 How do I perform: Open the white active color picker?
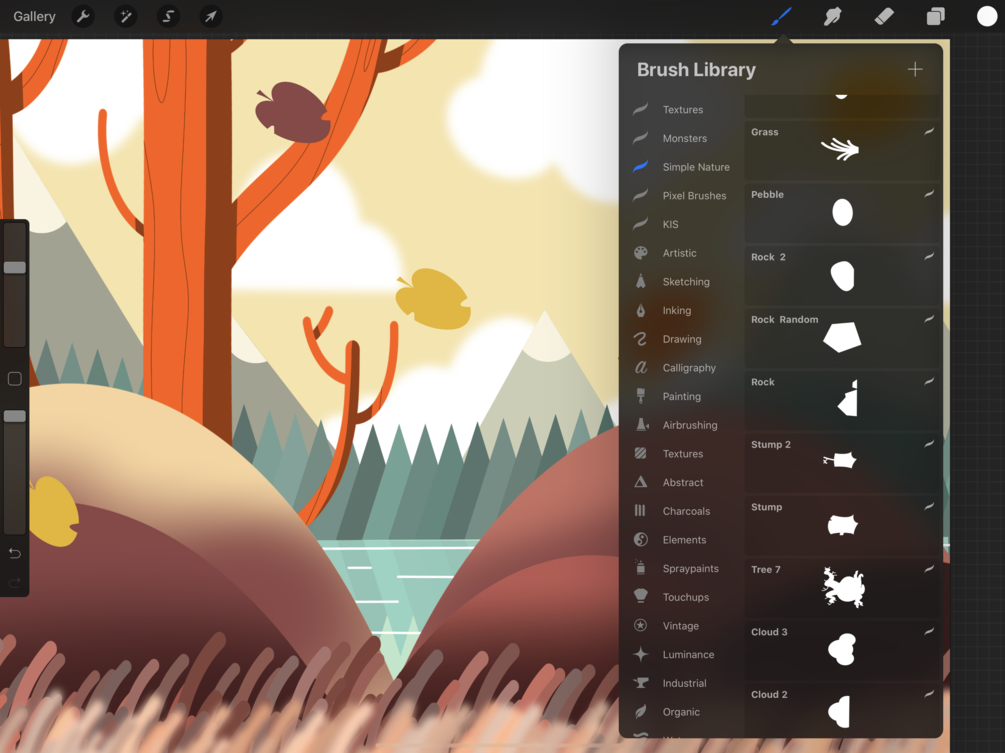(987, 17)
